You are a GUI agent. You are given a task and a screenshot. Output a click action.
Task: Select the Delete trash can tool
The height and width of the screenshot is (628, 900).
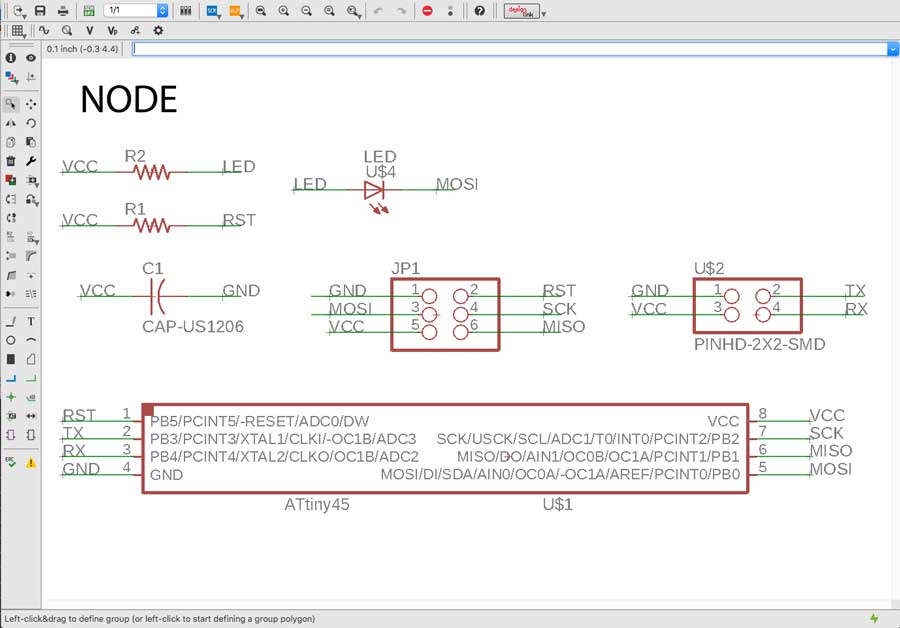pyautogui.click(x=11, y=160)
